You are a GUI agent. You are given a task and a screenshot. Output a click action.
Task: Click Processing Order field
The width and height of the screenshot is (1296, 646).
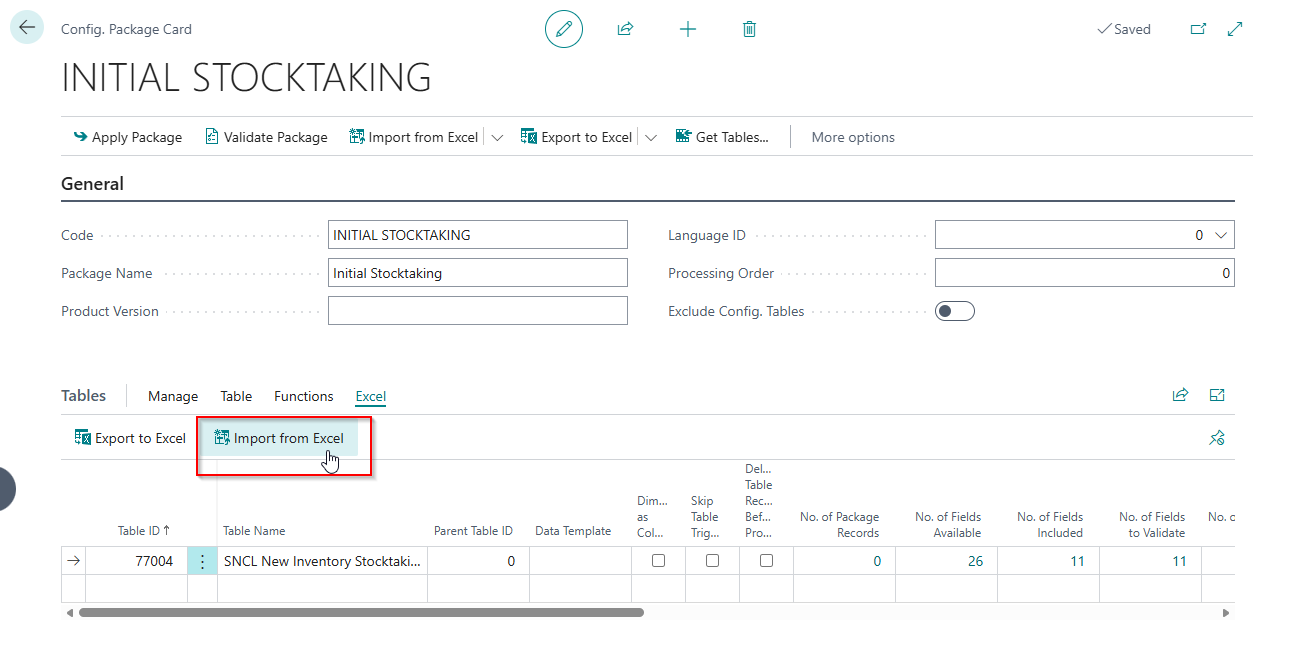(1085, 273)
